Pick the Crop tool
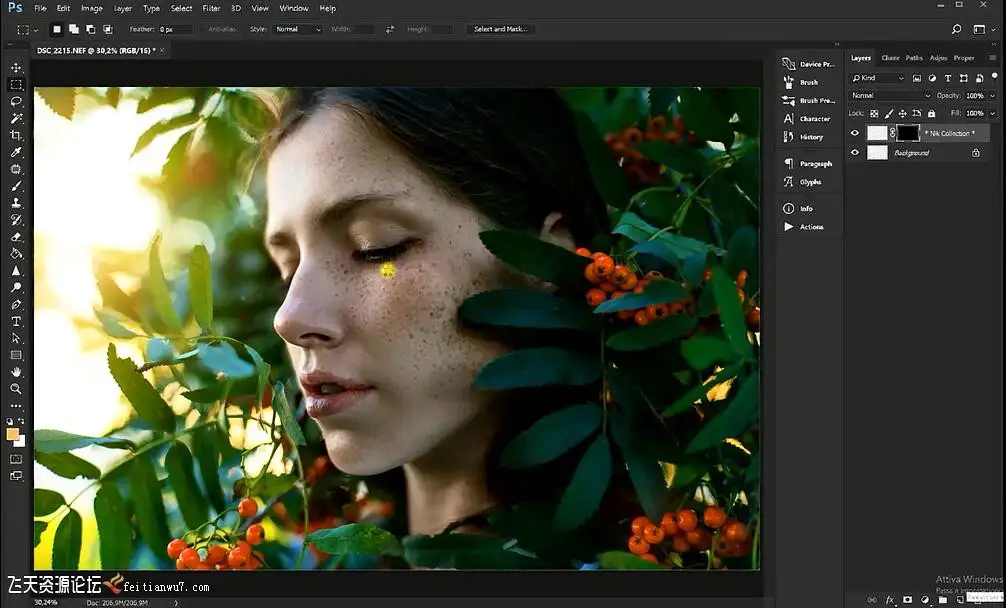Image resolution: width=1006 pixels, height=608 pixels. click(x=16, y=135)
